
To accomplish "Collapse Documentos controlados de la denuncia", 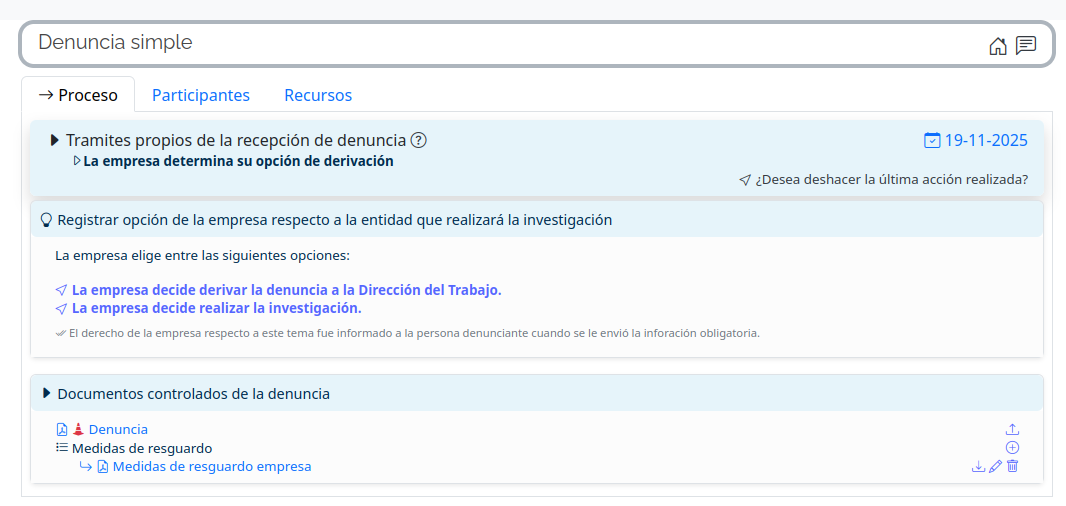I will tap(46, 394).
